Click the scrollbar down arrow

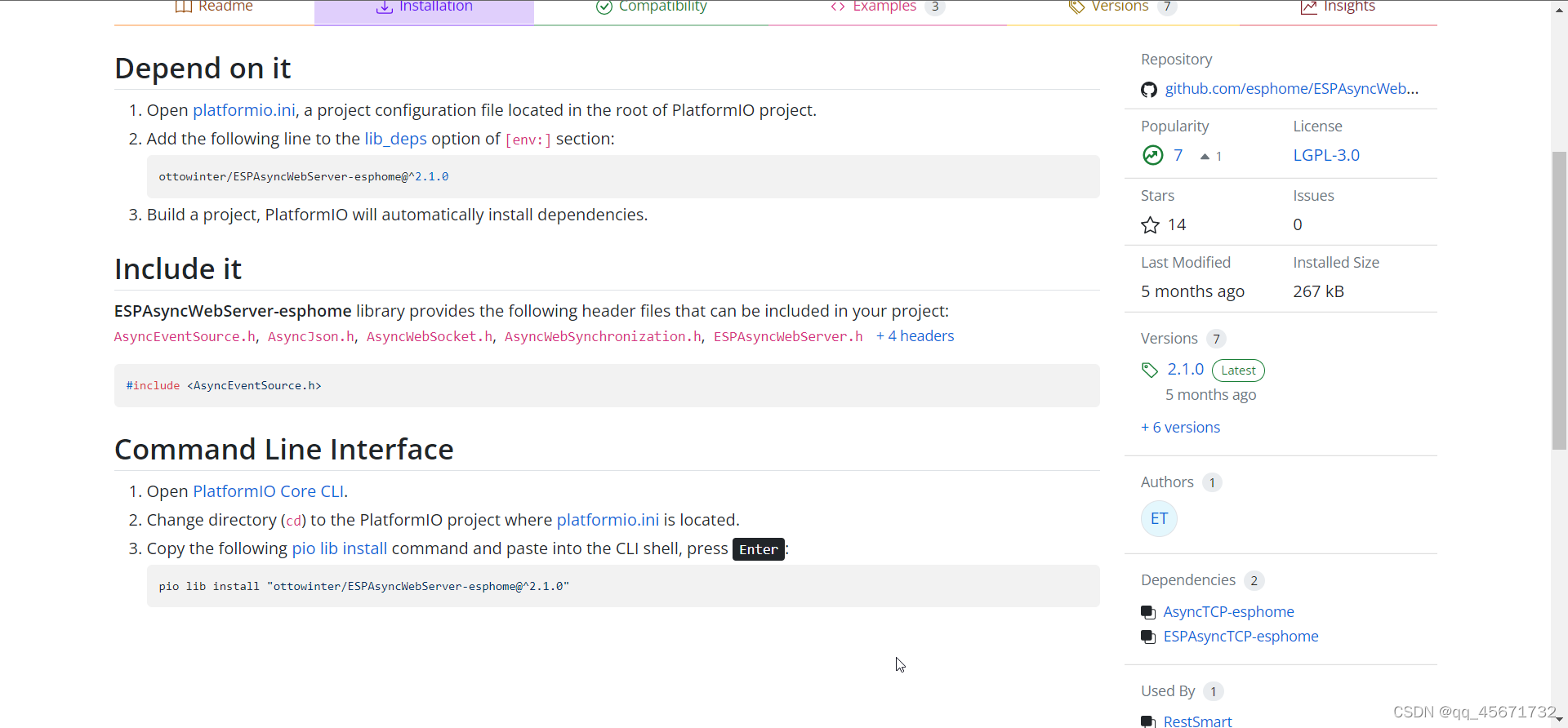(1559, 720)
